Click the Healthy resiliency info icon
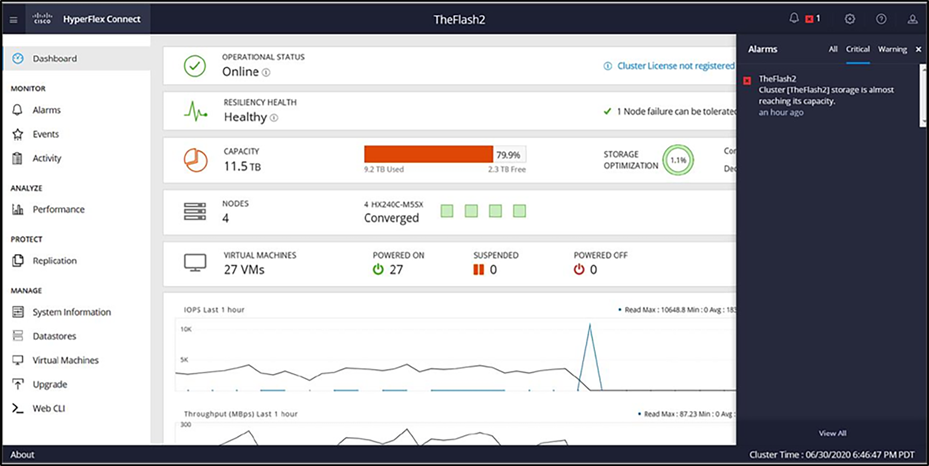Image resolution: width=929 pixels, height=466 pixels. [274, 118]
